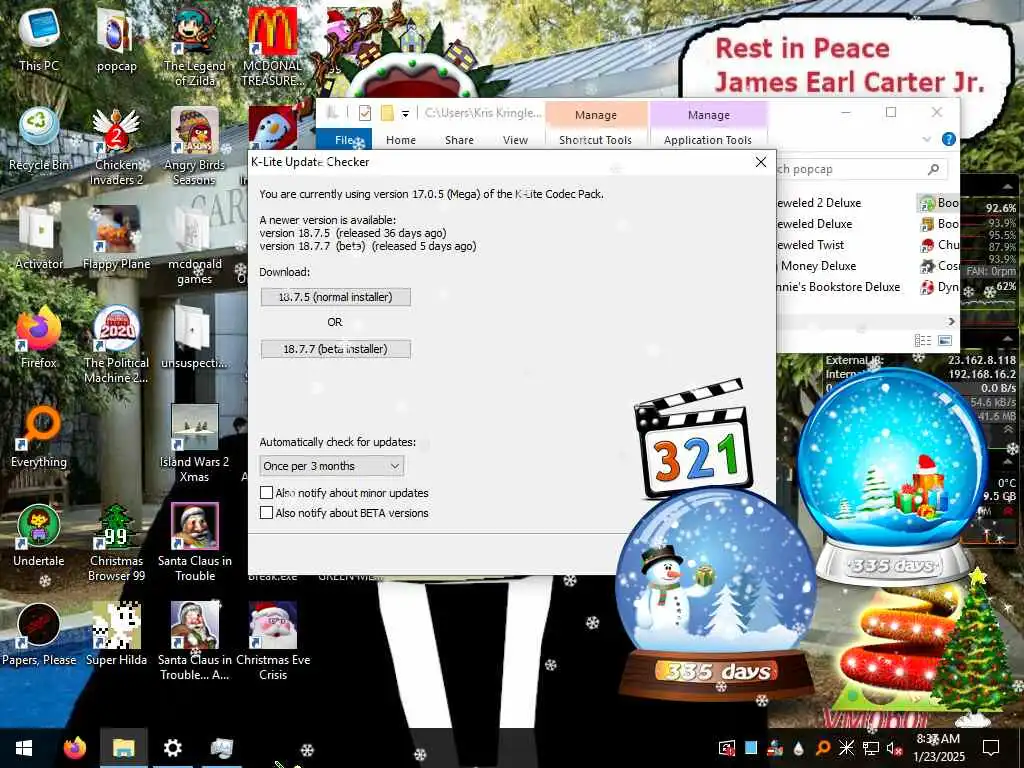Viewport: 1024px width, 768px height.
Task: Expand the Quick Access Toolbar dropdown arrow
Action: [405, 114]
